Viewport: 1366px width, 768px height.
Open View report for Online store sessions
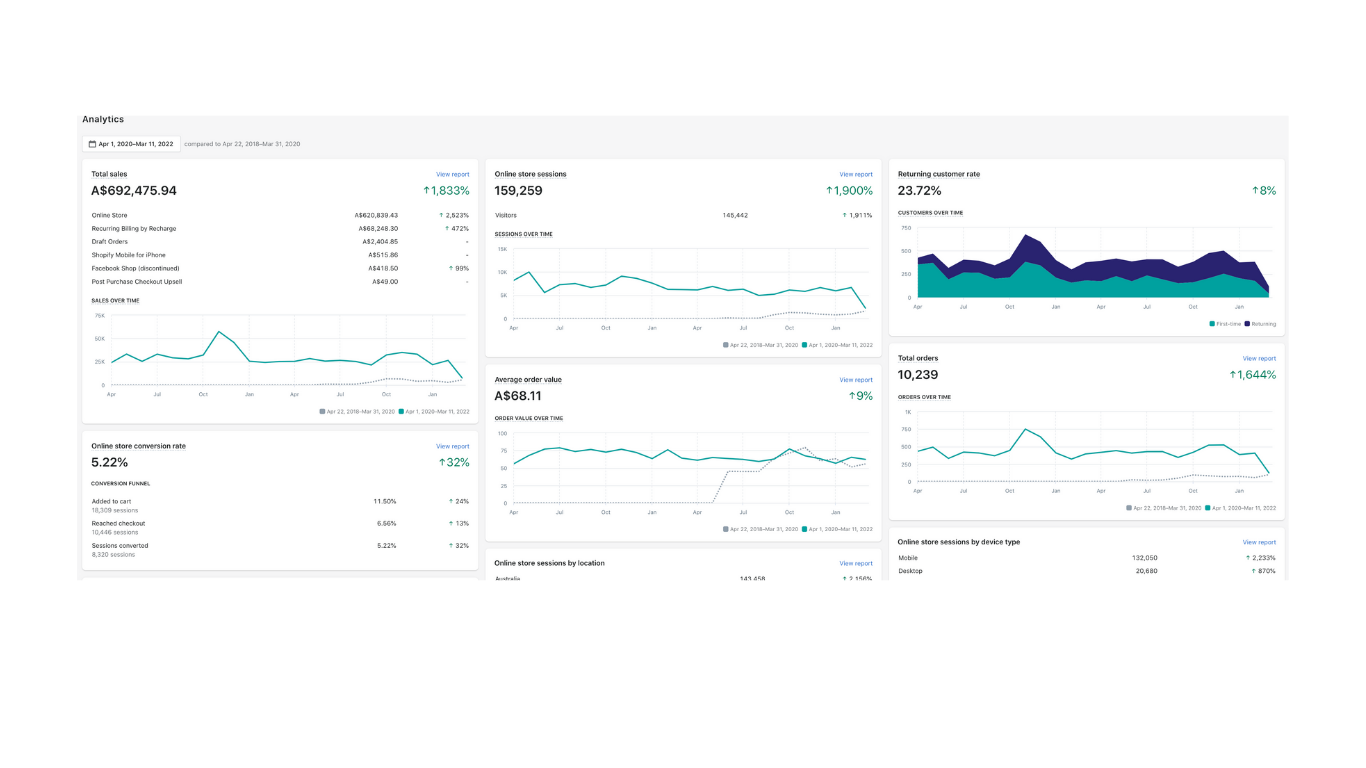[855, 174]
